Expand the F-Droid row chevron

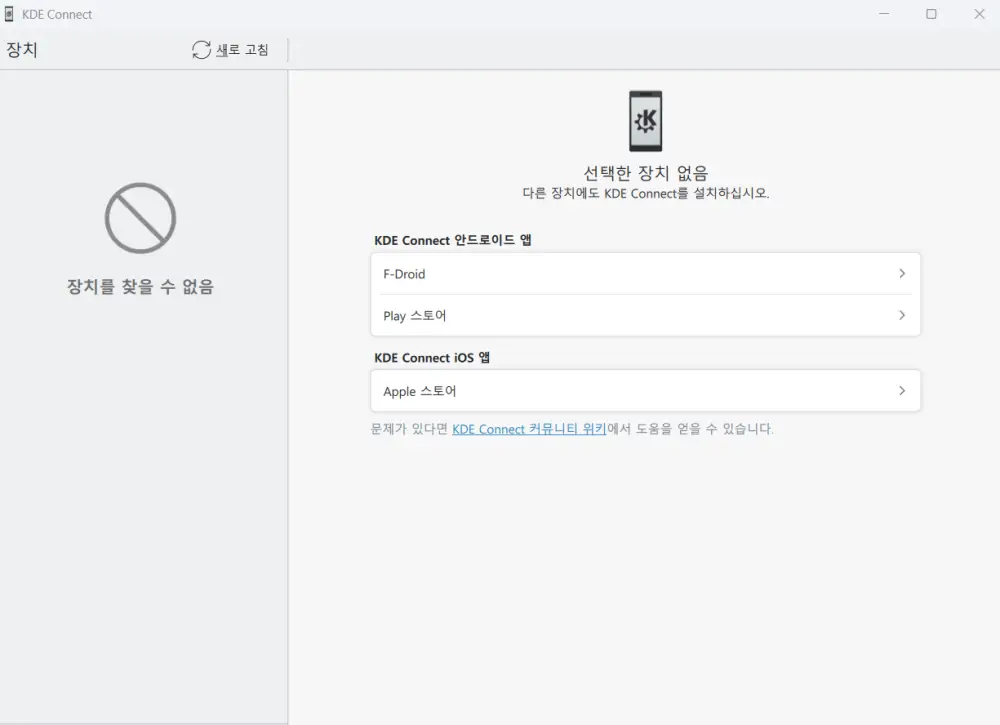[x=902, y=274]
